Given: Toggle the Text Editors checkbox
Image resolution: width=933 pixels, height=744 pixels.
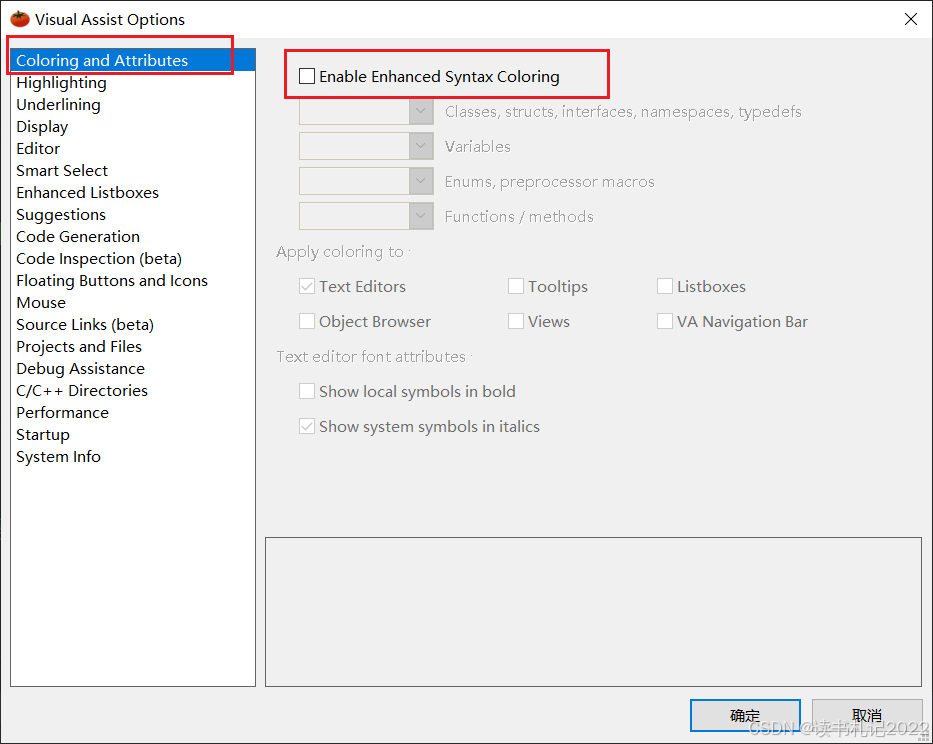Looking at the screenshot, I should (306, 286).
